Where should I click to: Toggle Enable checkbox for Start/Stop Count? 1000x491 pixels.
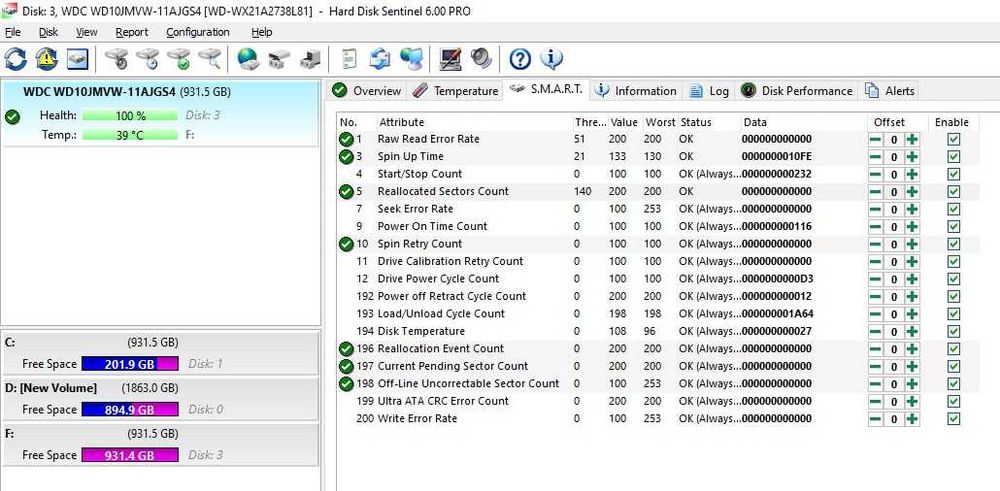[x=953, y=174]
